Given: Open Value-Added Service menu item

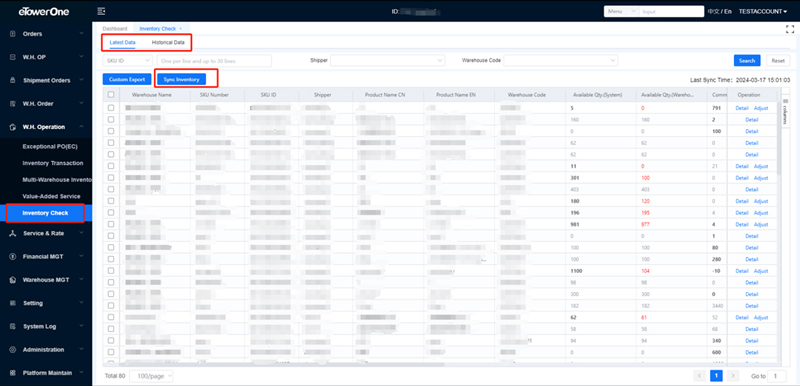Looking at the screenshot, I should tap(51, 196).
